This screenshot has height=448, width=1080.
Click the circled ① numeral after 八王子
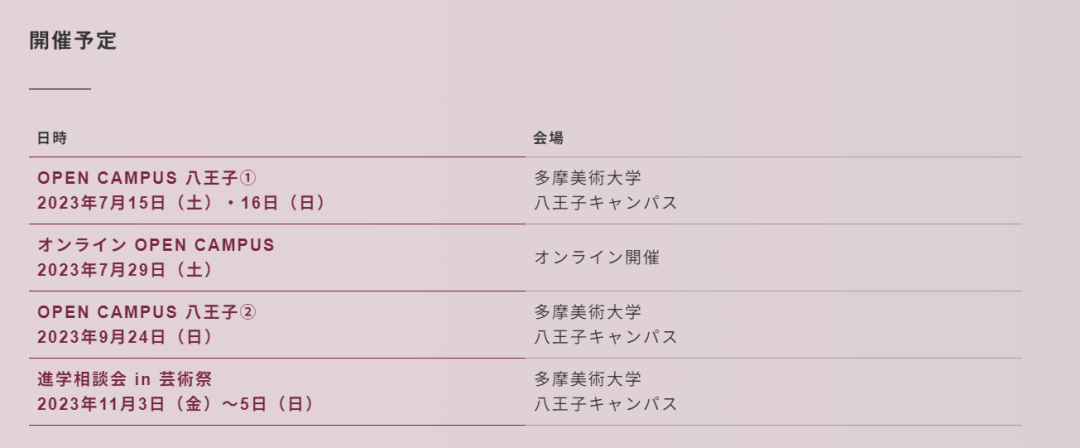pyautogui.click(x=248, y=179)
